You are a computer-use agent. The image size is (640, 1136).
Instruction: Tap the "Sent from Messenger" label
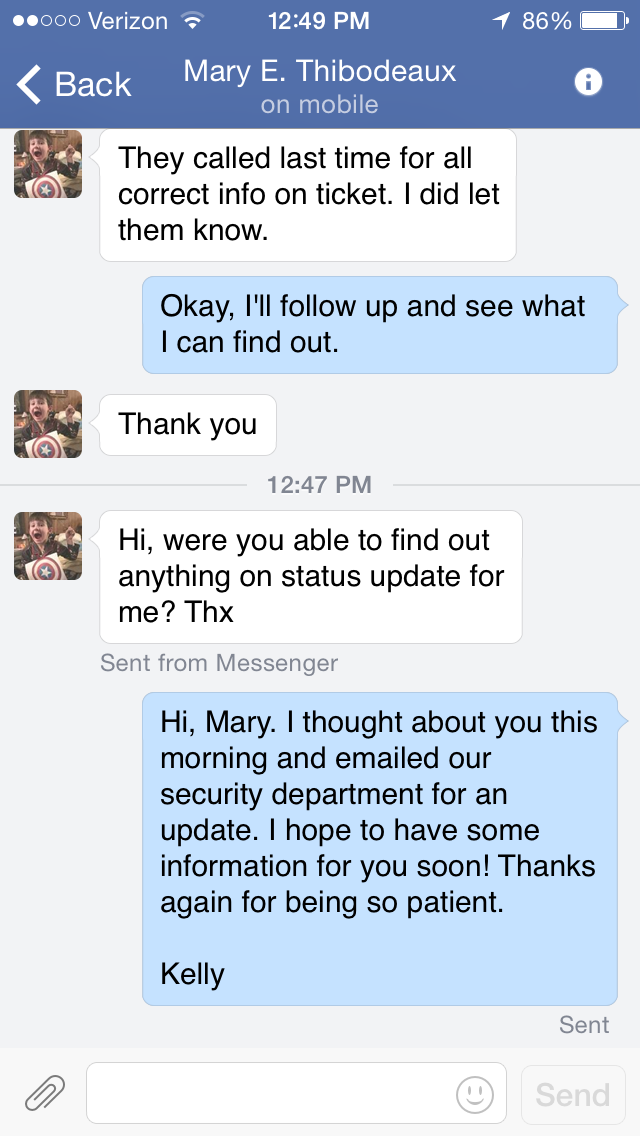(219, 663)
